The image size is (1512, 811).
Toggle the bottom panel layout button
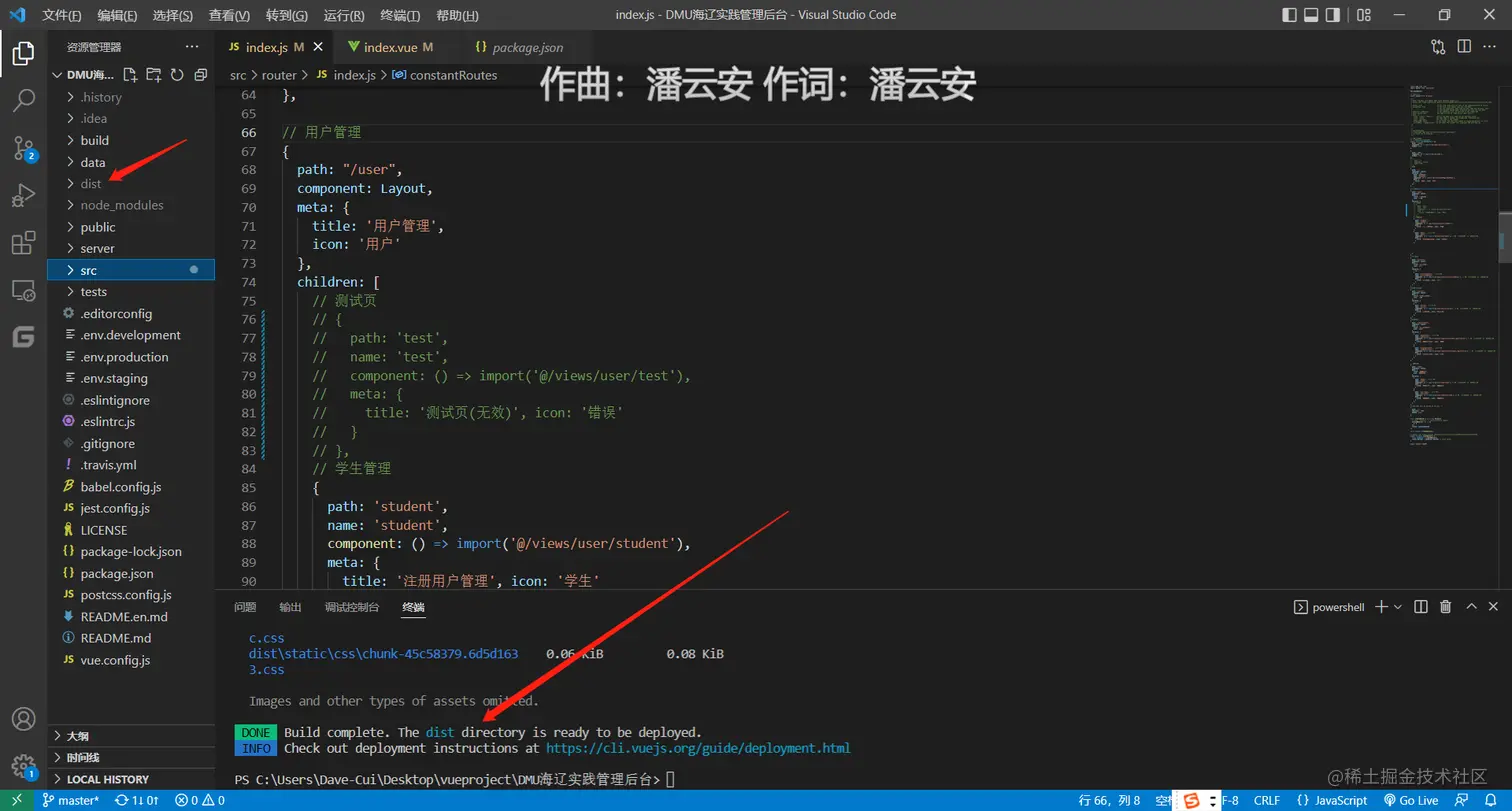click(1312, 15)
